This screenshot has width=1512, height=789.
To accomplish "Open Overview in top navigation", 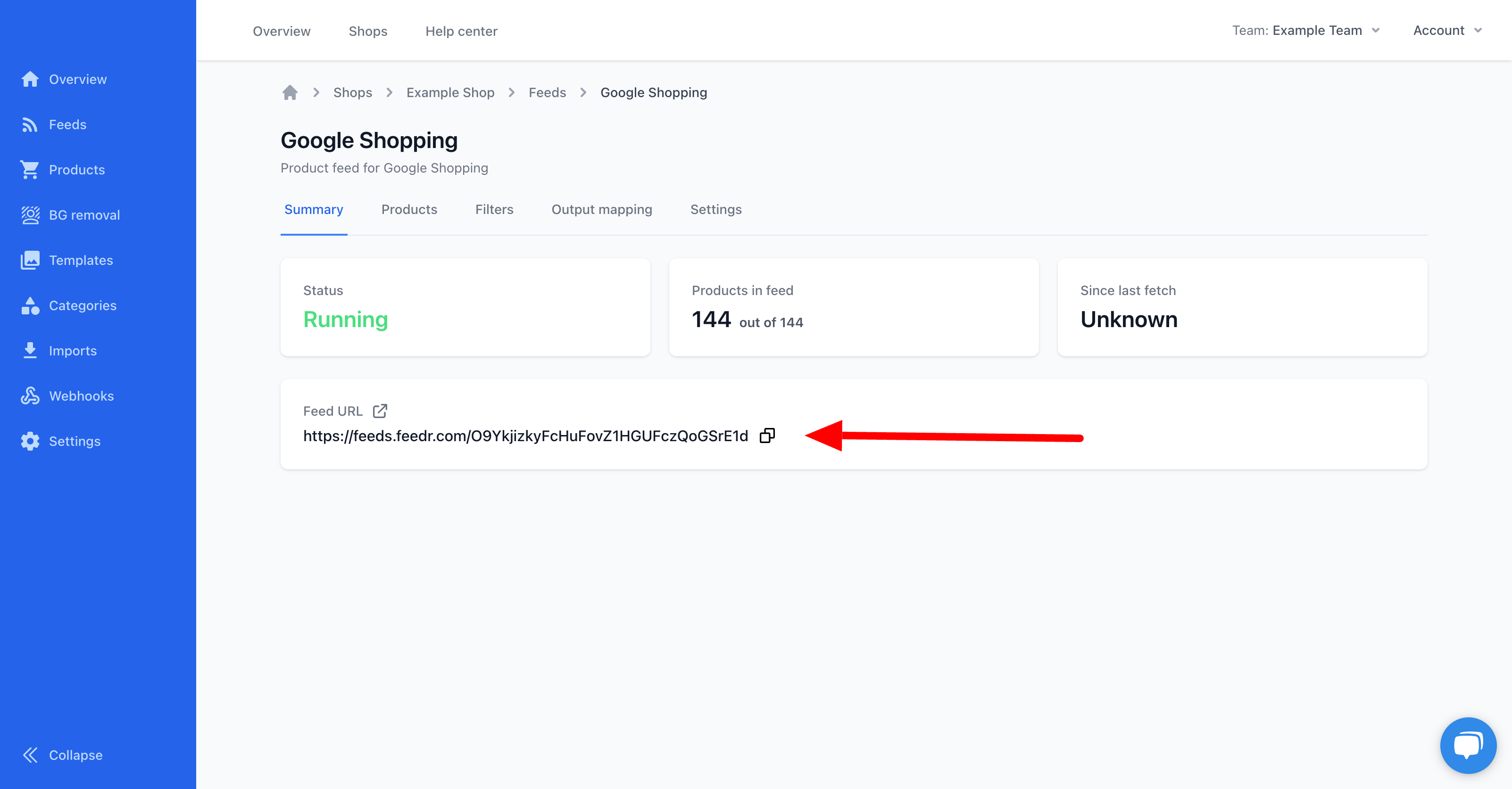I will pos(282,31).
